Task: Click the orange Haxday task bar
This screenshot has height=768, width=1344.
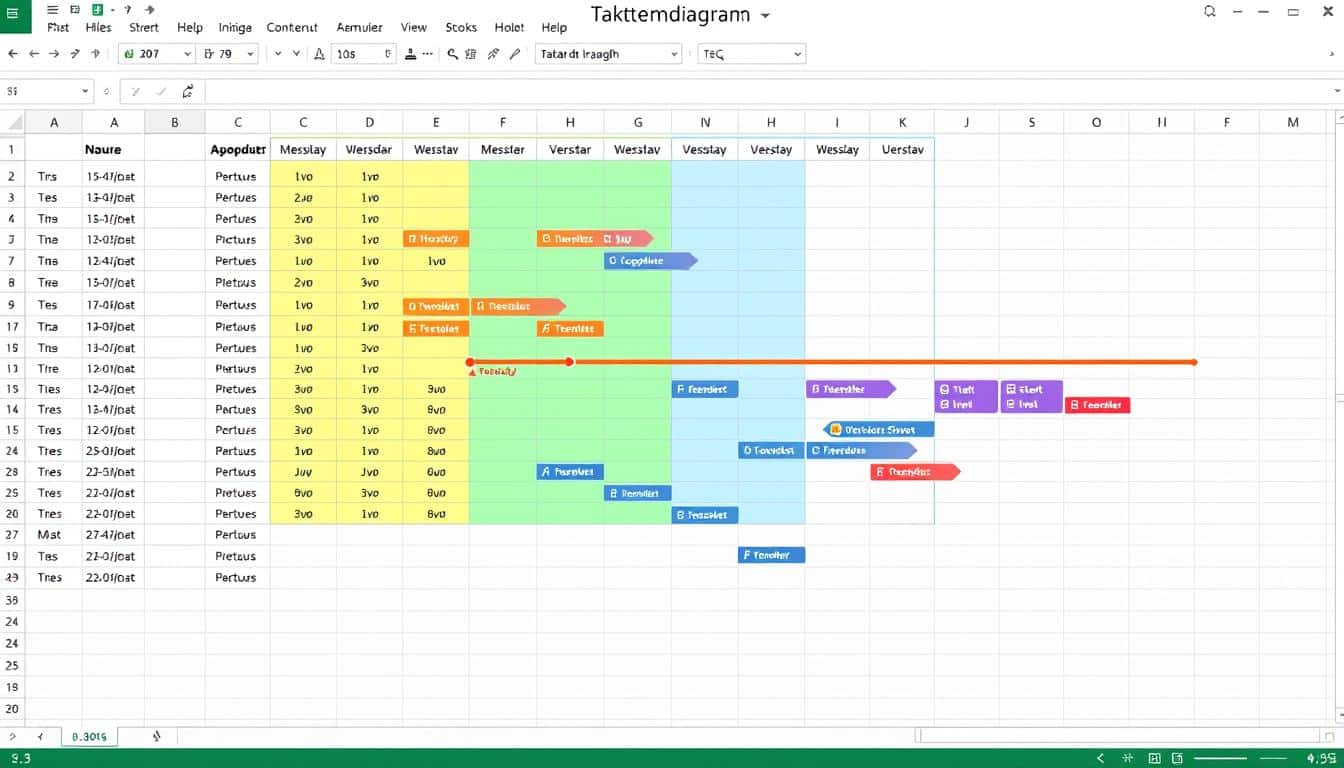Action: 436,239
